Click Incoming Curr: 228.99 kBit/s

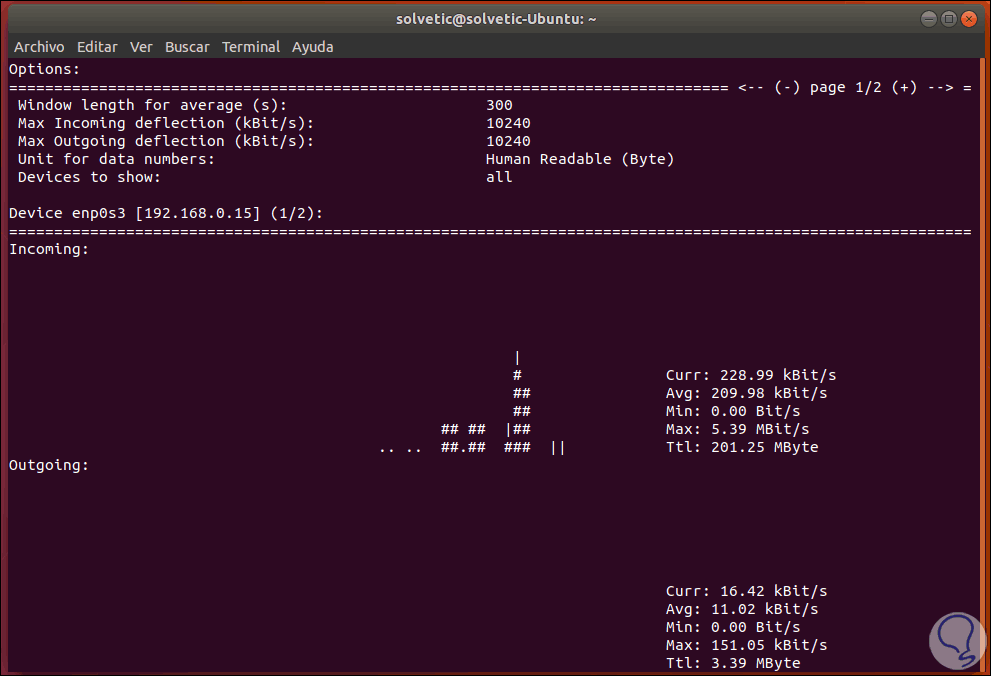751,375
